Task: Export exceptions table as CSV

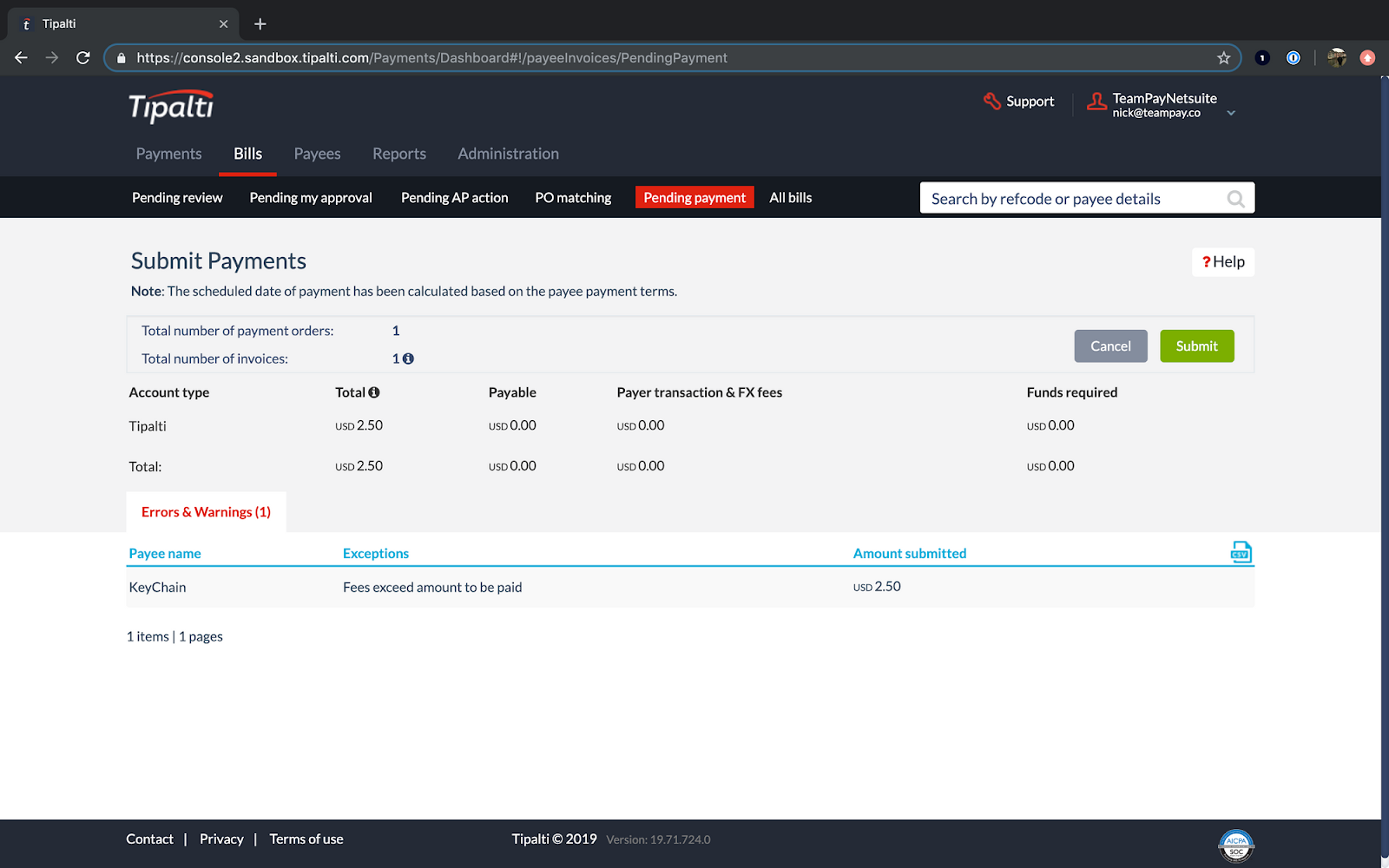Action: coord(1241,552)
